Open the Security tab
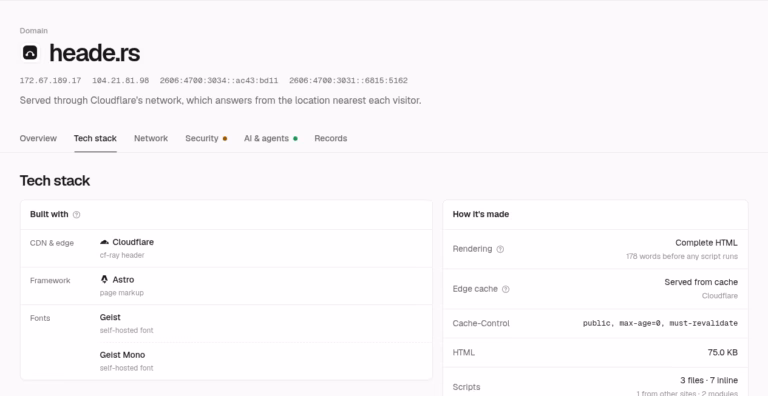Image resolution: width=768 pixels, height=396 pixels. (x=202, y=138)
